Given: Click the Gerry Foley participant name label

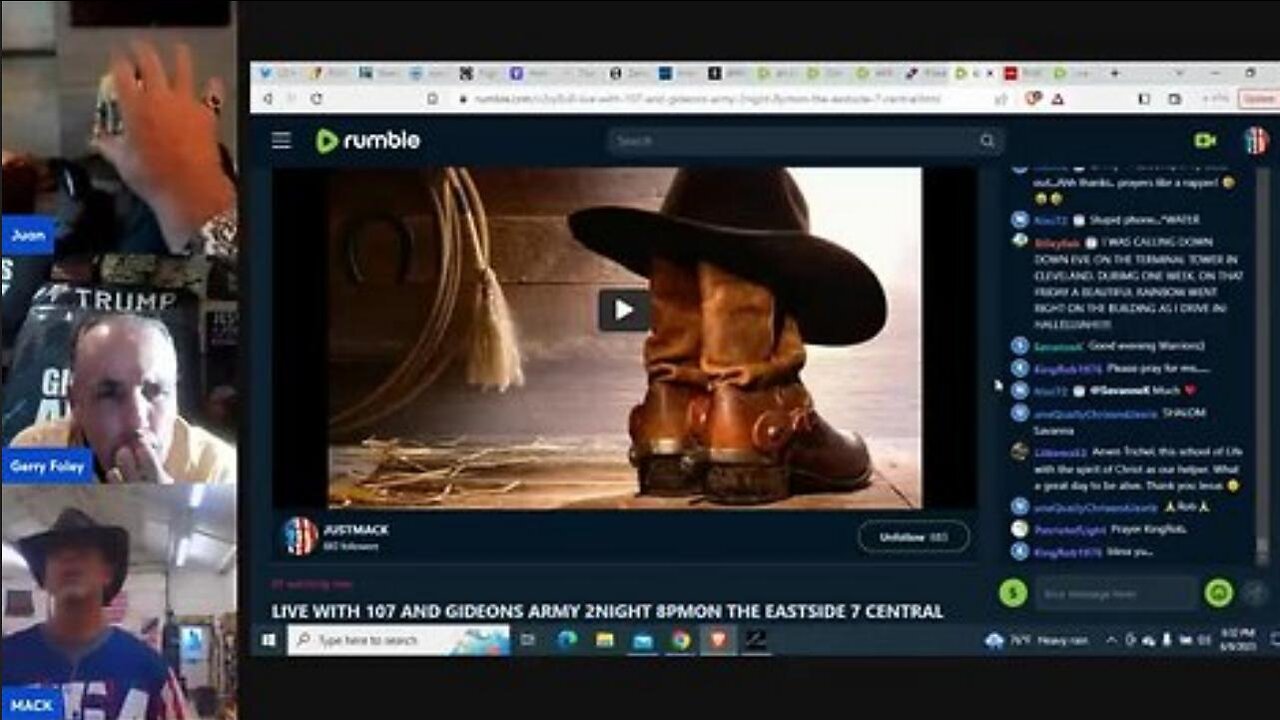Looking at the screenshot, I should 46,466.
